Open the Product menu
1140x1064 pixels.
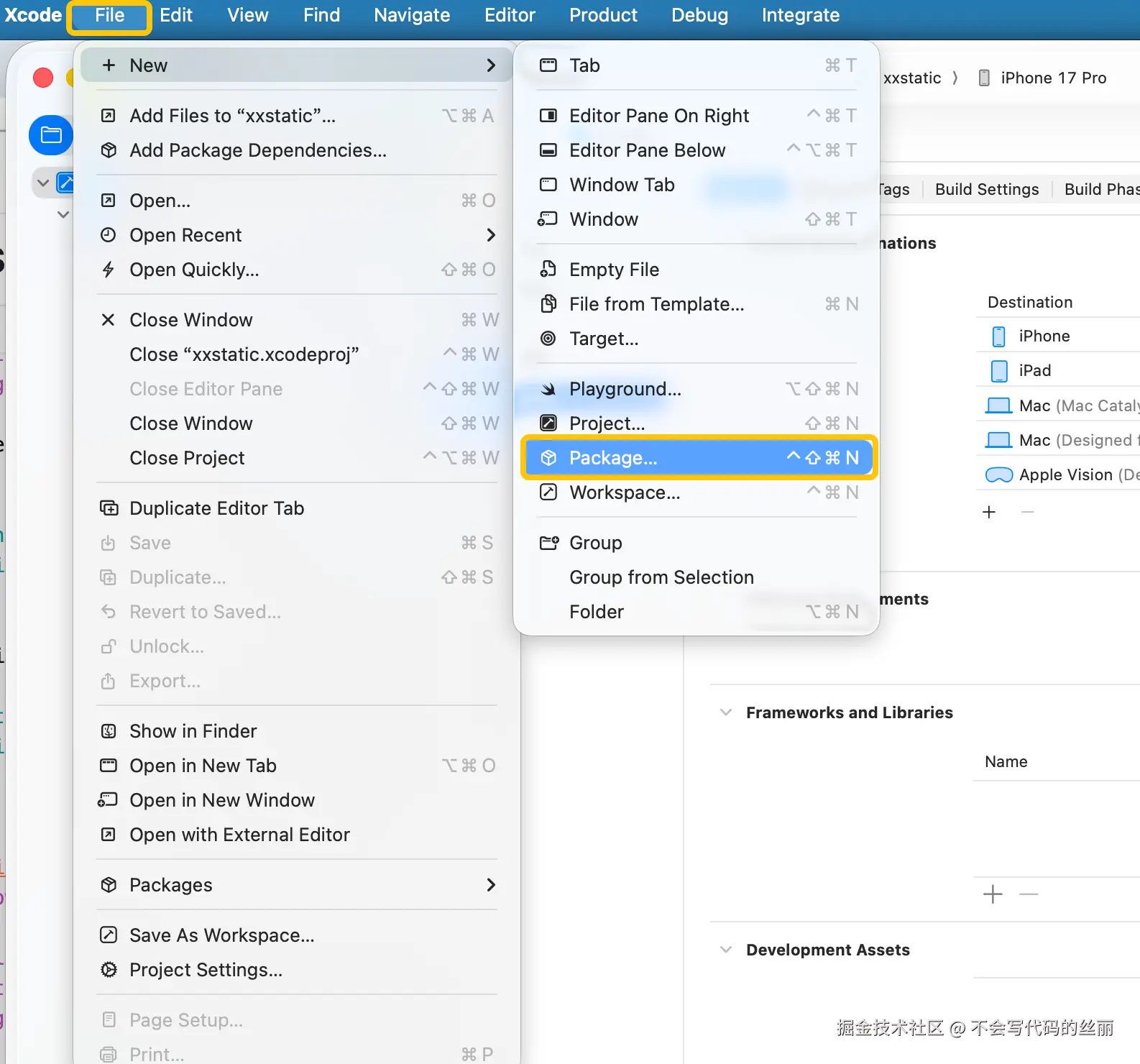click(603, 15)
